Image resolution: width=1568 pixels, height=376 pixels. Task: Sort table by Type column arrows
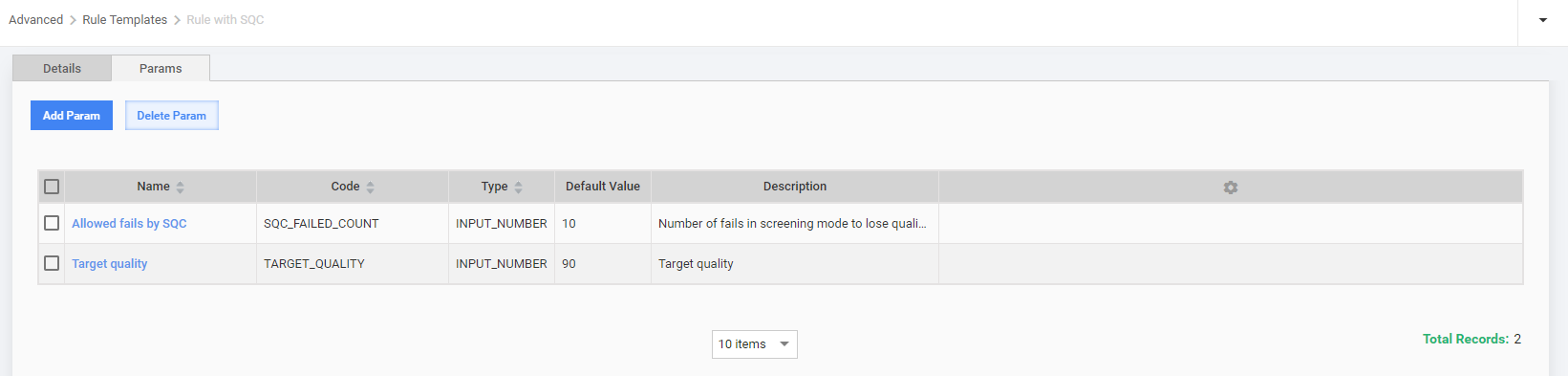(518, 188)
